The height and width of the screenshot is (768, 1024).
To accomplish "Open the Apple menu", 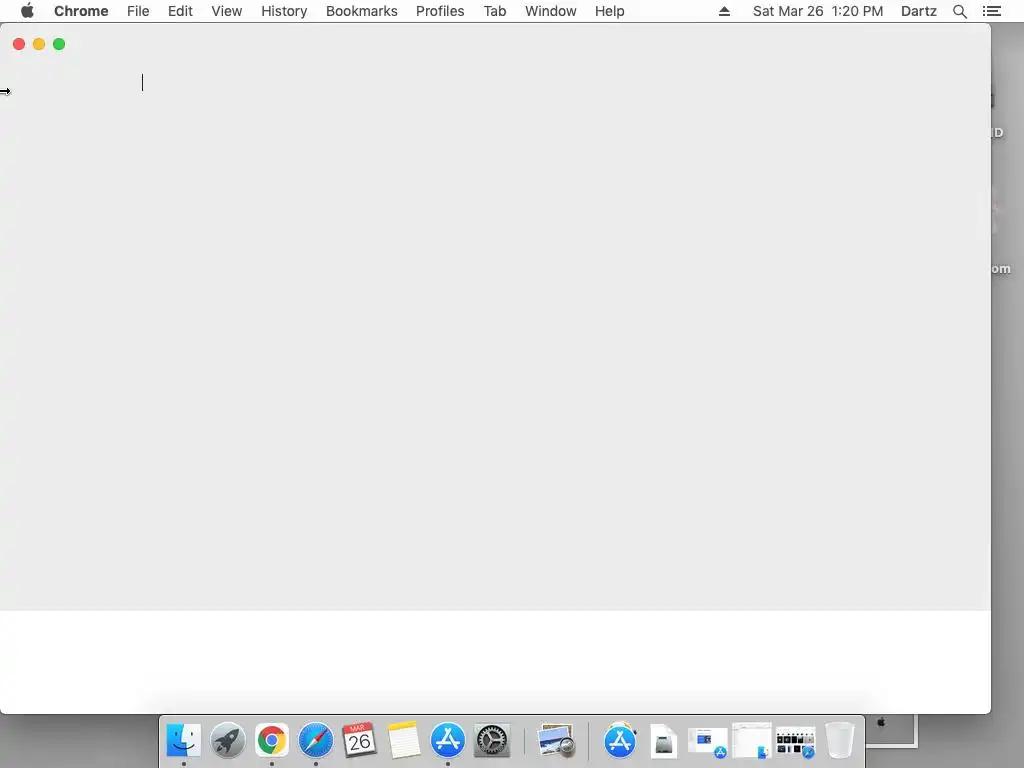I will point(27,11).
